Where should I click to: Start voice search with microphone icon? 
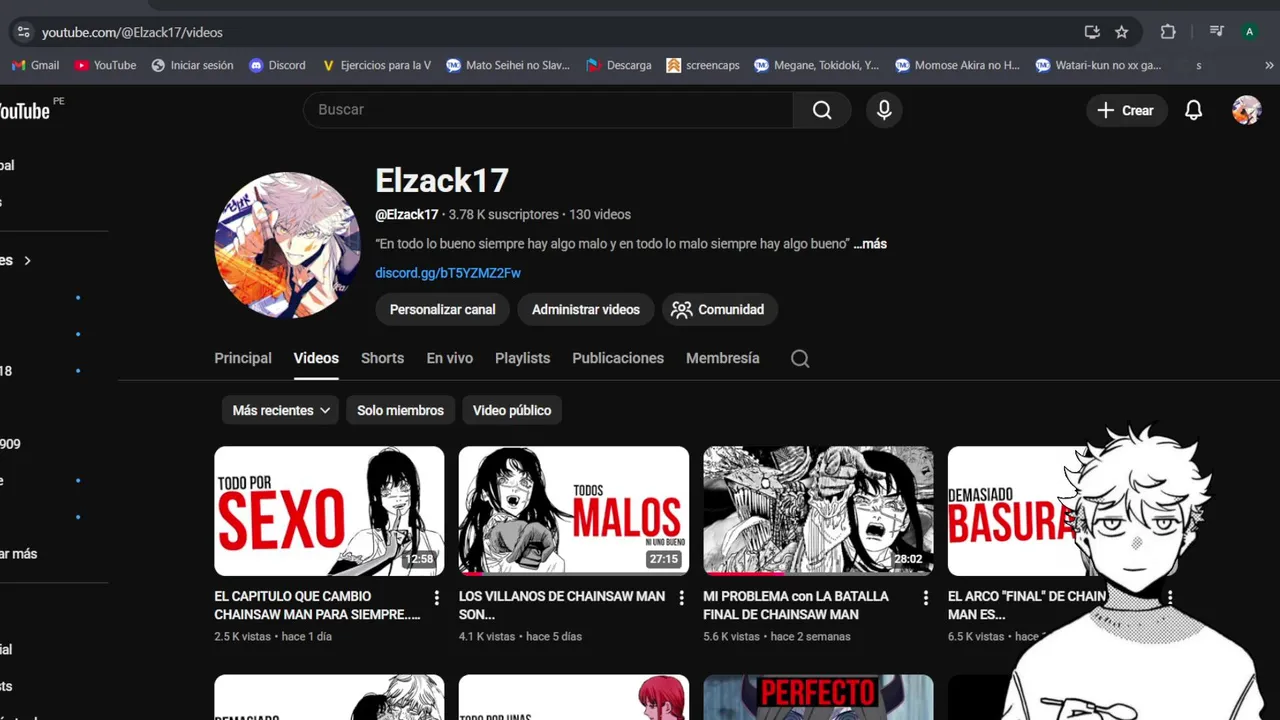point(884,110)
